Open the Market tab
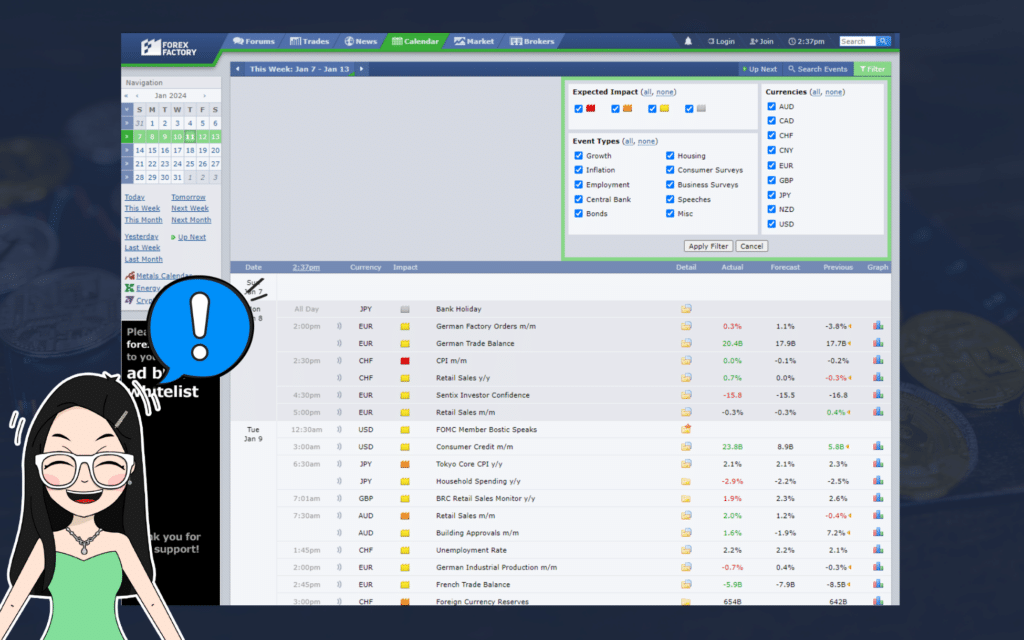The height and width of the screenshot is (640, 1024). [x=474, y=41]
